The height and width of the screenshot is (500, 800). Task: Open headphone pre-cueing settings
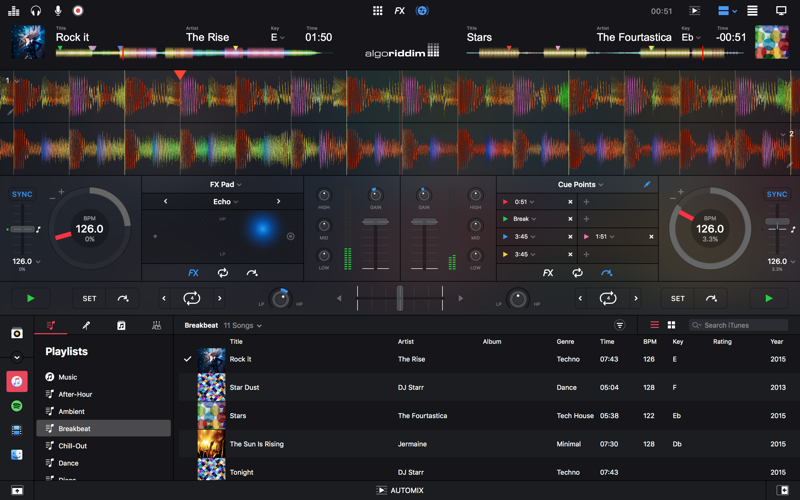coord(36,11)
